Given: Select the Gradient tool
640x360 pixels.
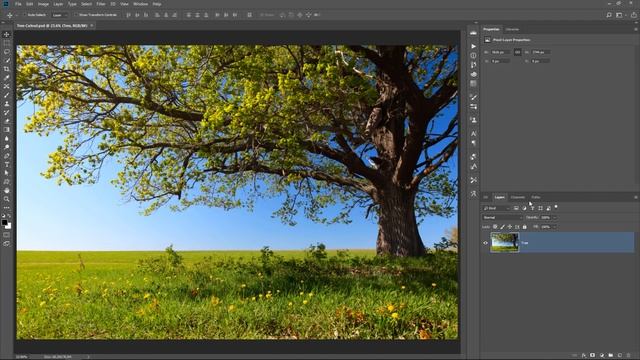Looking at the screenshot, I should [7, 129].
